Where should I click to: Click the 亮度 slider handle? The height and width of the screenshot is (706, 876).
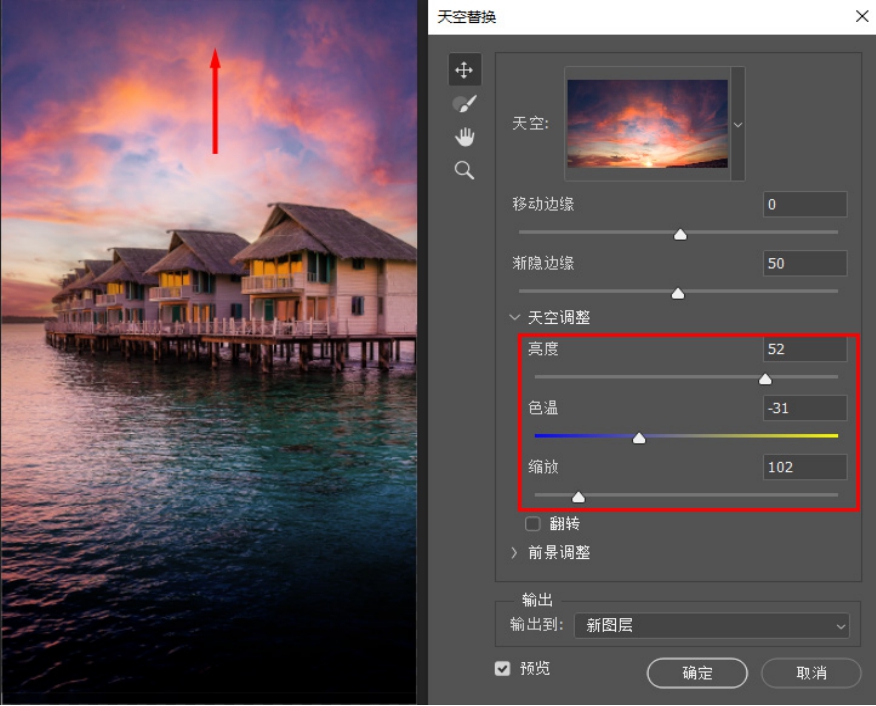coord(765,379)
